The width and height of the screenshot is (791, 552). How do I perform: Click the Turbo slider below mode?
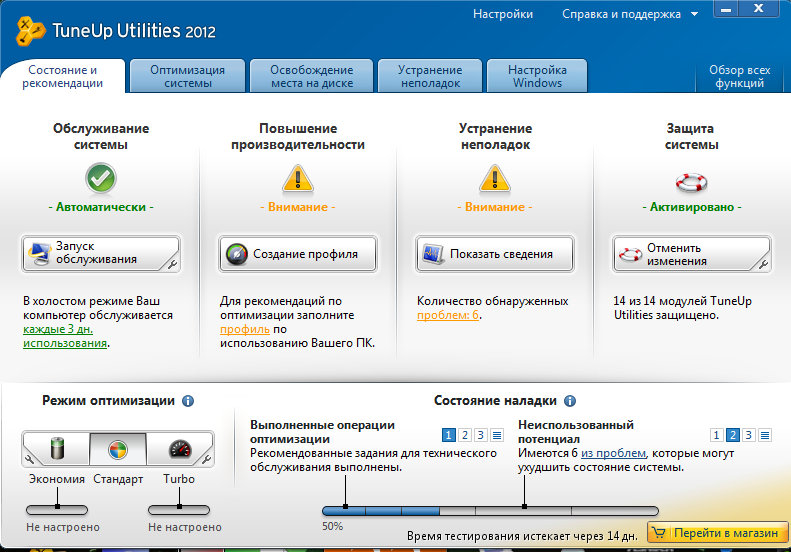179,510
